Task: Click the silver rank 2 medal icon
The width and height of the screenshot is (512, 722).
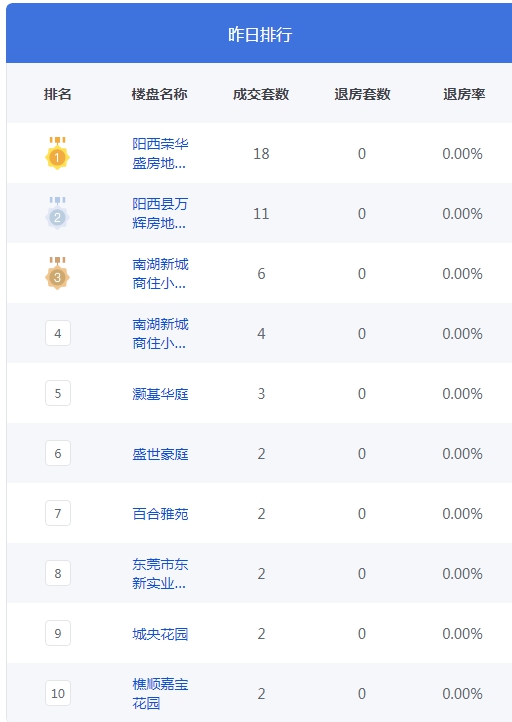Action: click(x=57, y=213)
